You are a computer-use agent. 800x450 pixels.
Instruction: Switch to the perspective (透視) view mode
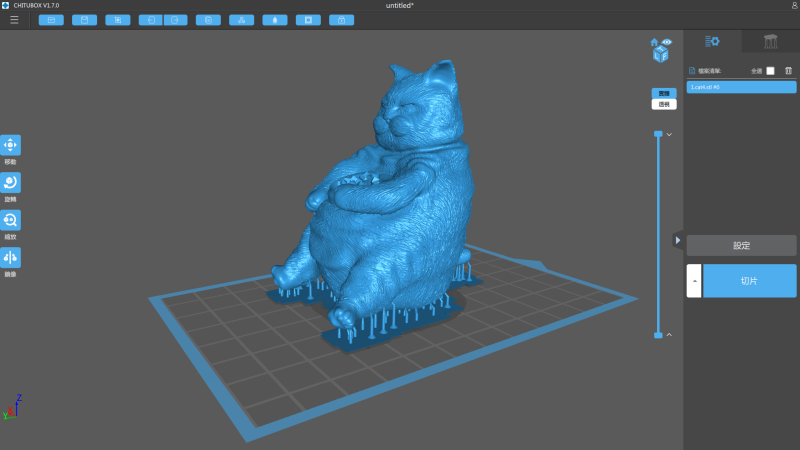click(x=663, y=104)
